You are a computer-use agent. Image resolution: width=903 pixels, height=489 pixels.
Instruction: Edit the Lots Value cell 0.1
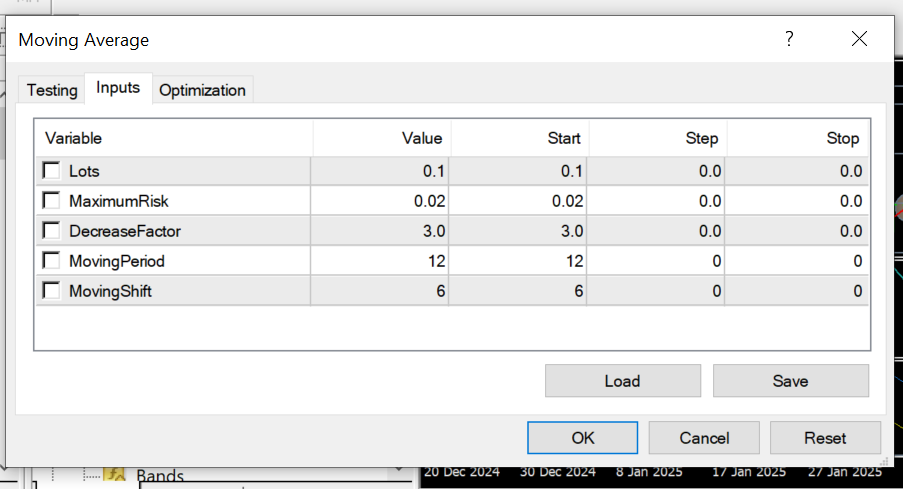pyautogui.click(x=380, y=171)
